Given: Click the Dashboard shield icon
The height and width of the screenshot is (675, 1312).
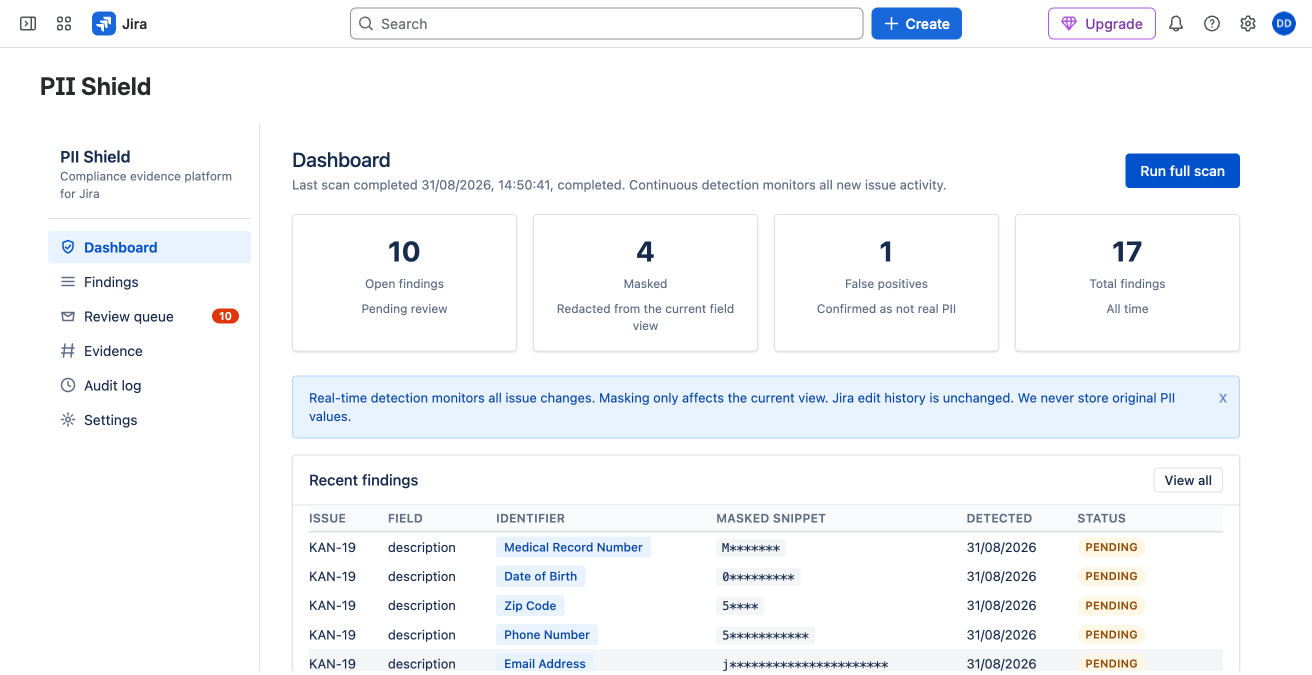Looking at the screenshot, I should 68,247.
